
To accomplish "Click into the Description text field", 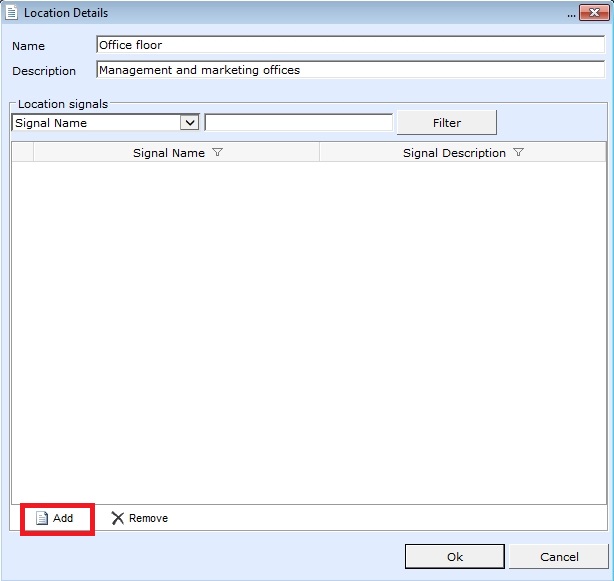I will pos(350,70).
